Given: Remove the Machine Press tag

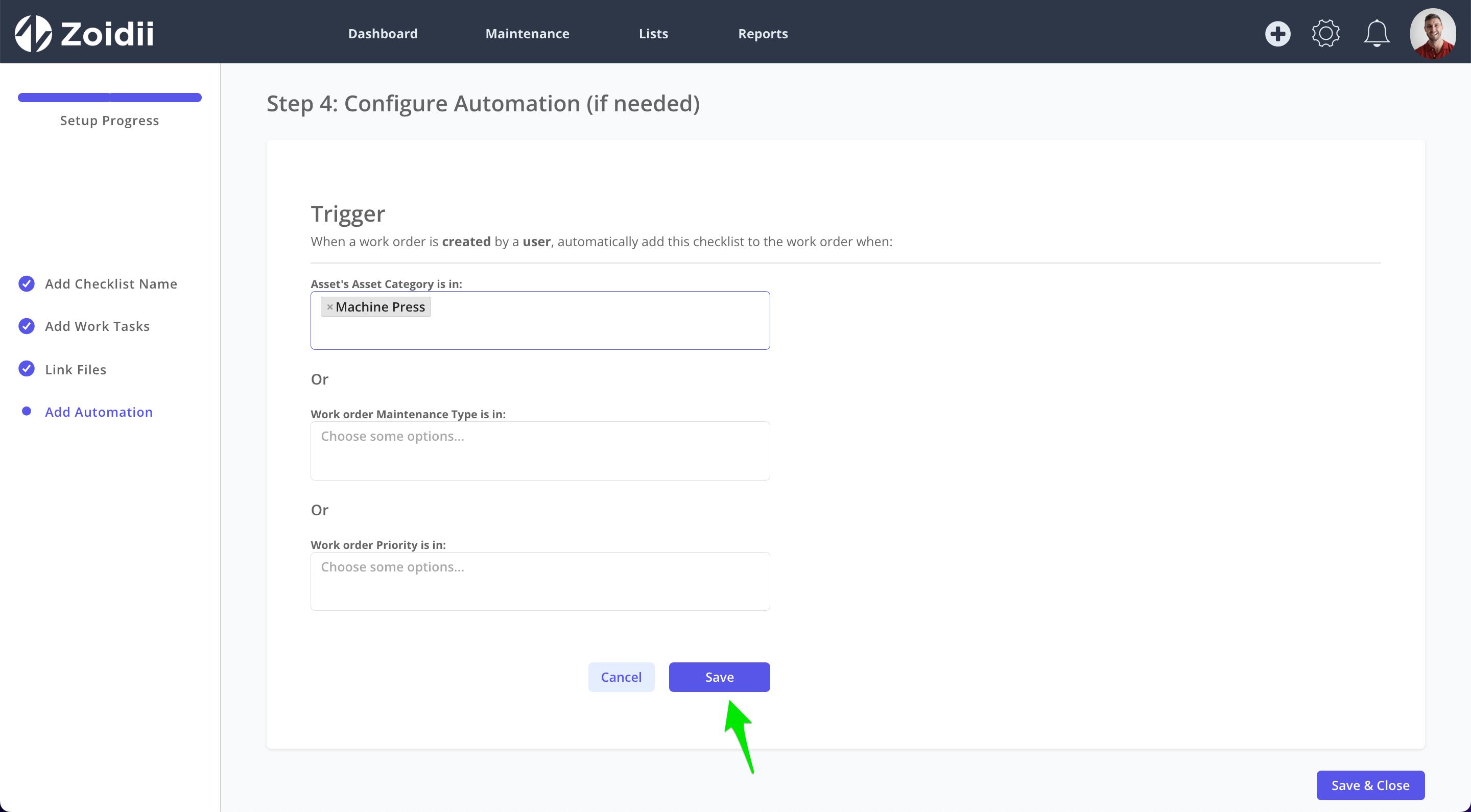Looking at the screenshot, I should pos(329,307).
